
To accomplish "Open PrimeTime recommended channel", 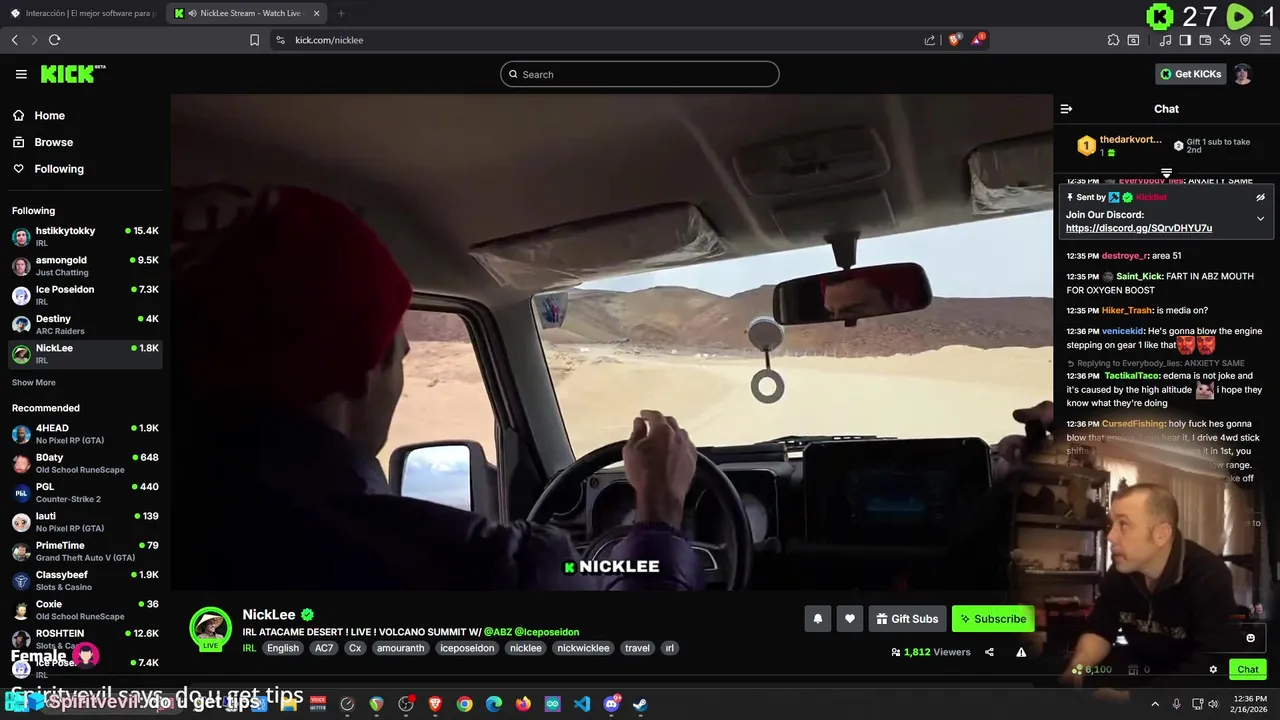I will coord(85,551).
